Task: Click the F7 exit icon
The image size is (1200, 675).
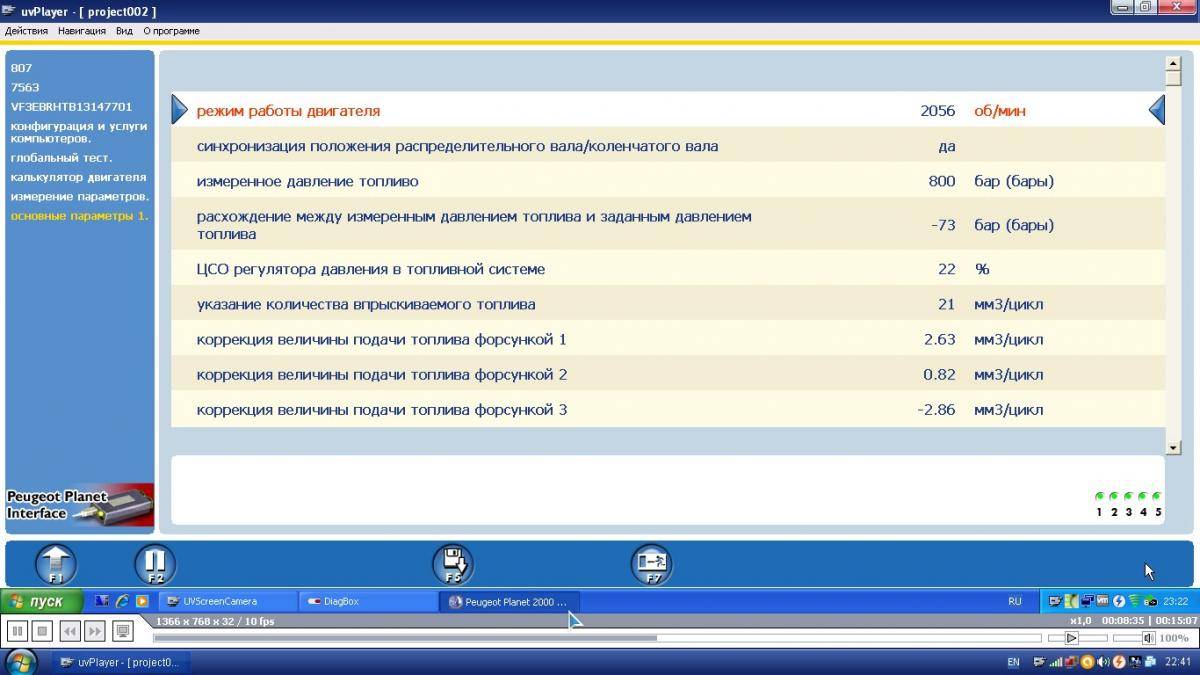Action: 652,565
